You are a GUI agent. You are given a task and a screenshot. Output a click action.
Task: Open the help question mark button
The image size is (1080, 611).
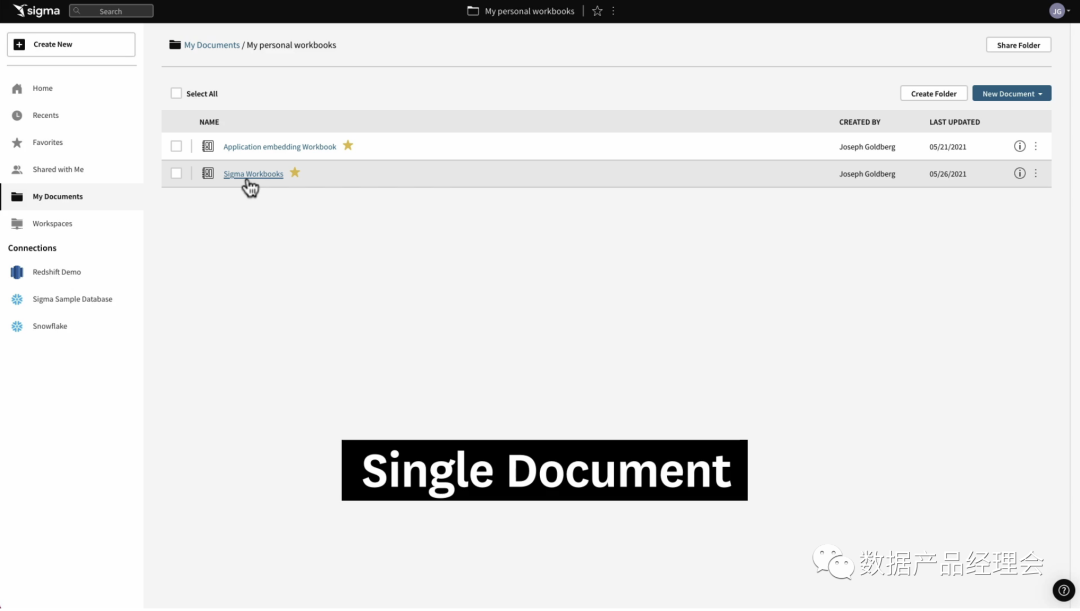click(1063, 590)
